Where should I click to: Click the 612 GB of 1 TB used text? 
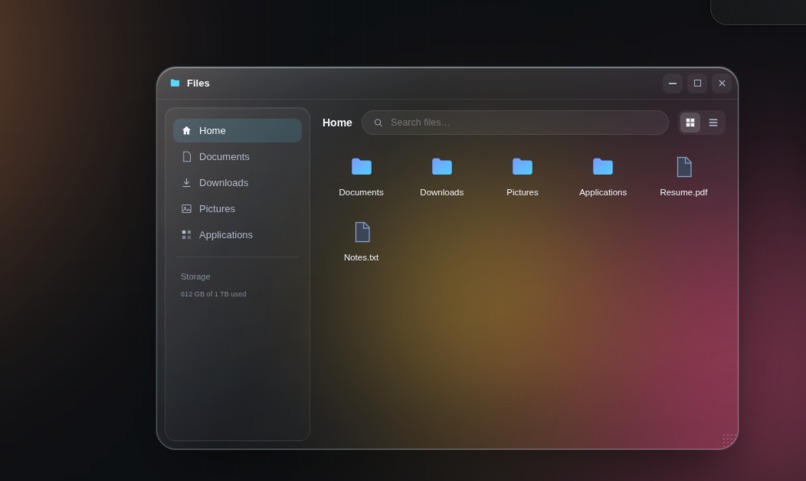coord(213,294)
